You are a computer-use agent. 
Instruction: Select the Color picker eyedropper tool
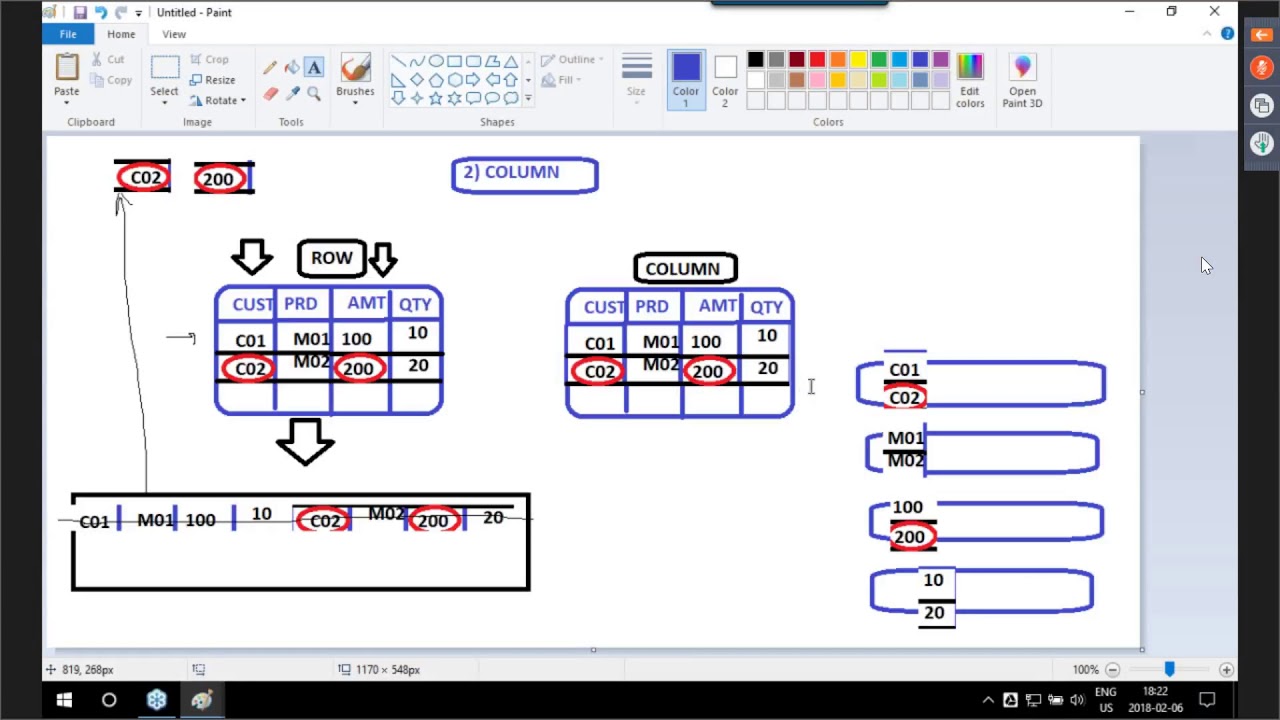click(292, 93)
